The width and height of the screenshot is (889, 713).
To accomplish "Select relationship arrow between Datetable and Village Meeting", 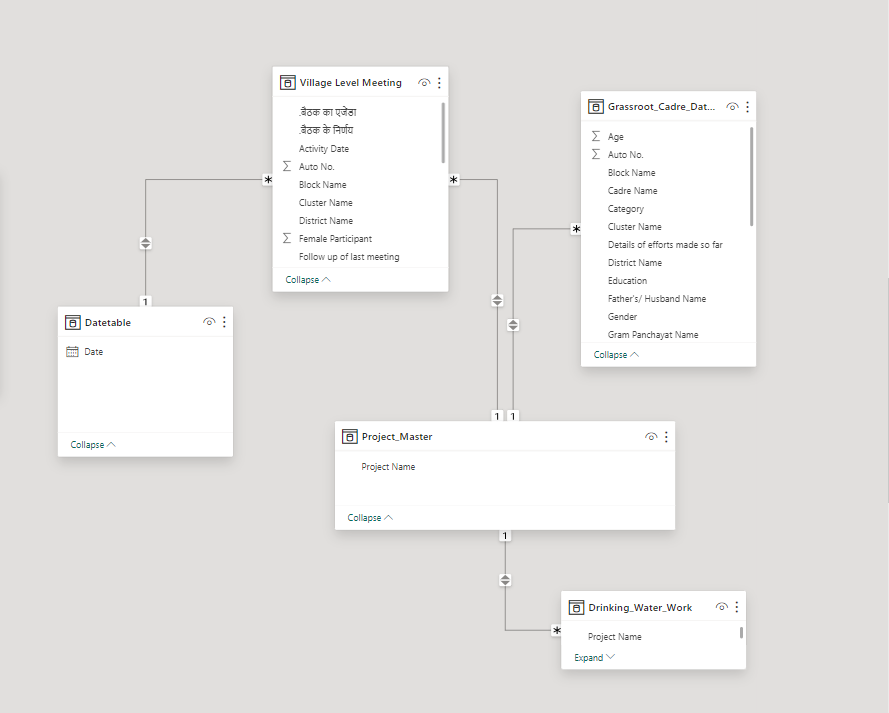I will tap(146, 243).
